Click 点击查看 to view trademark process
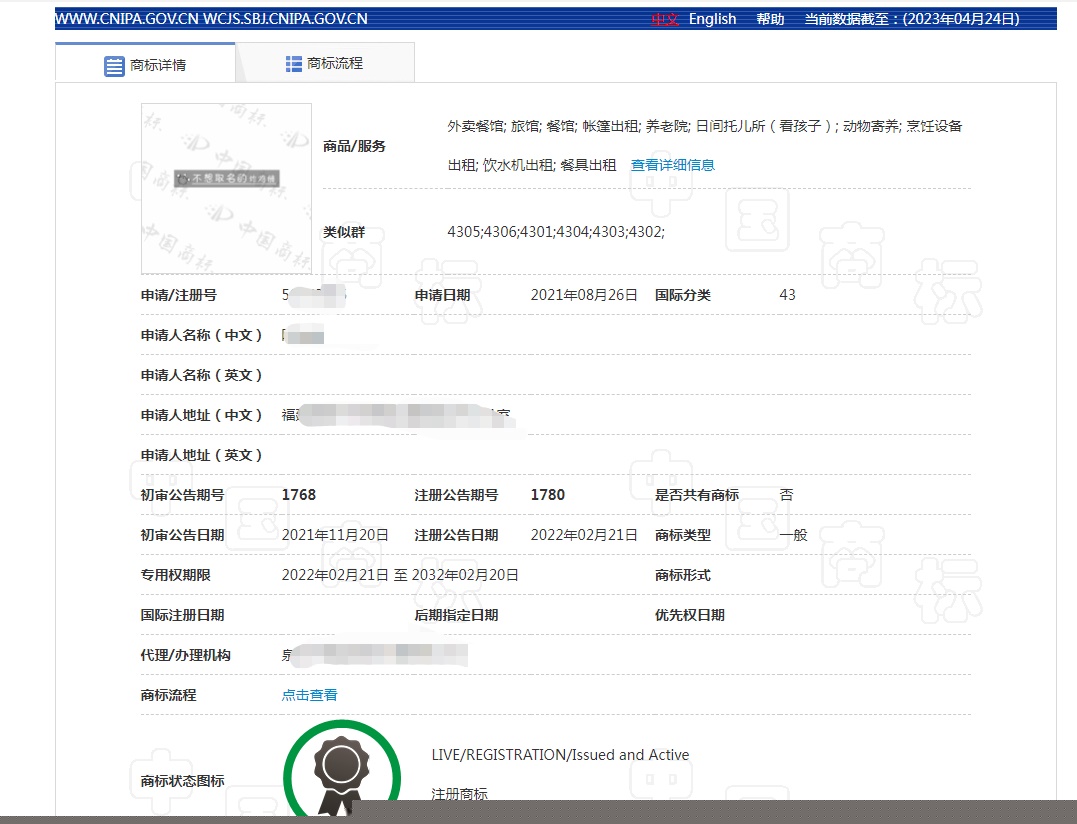The image size is (1077, 824). tap(309, 695)
